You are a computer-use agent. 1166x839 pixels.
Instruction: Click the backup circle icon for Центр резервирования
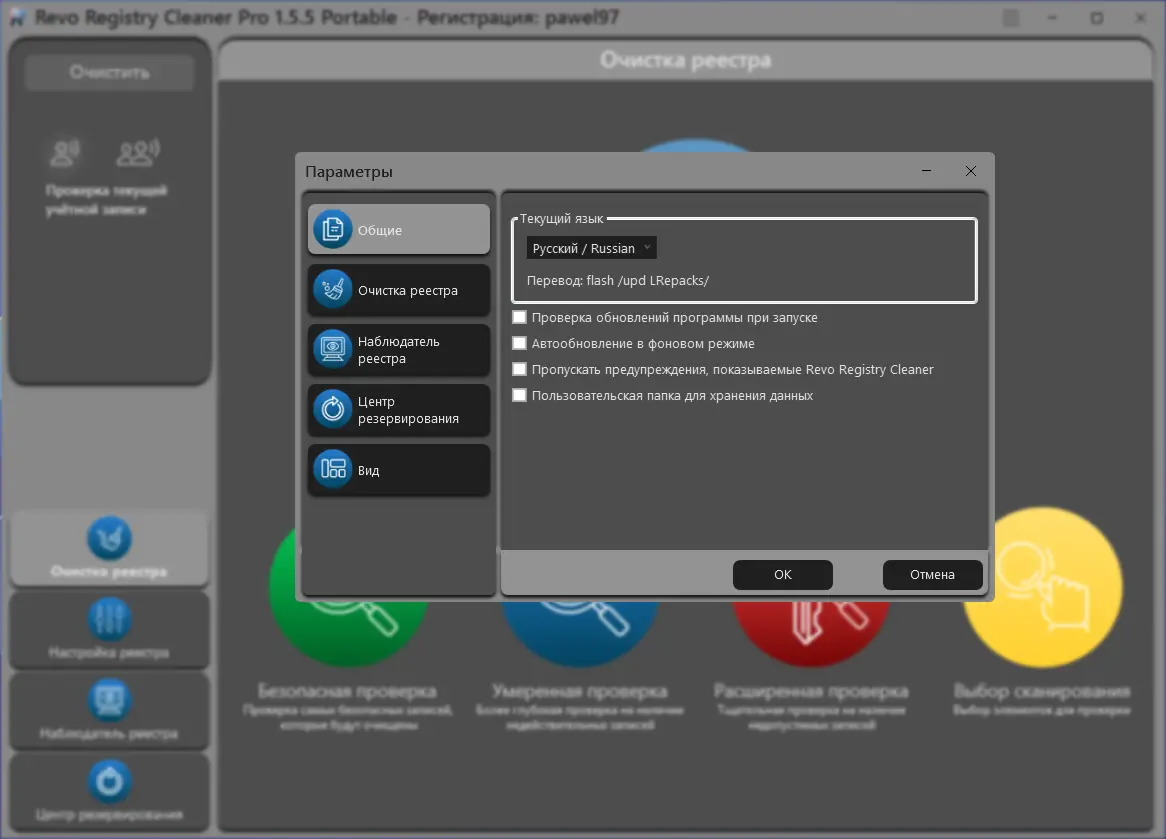pos(332,409)
